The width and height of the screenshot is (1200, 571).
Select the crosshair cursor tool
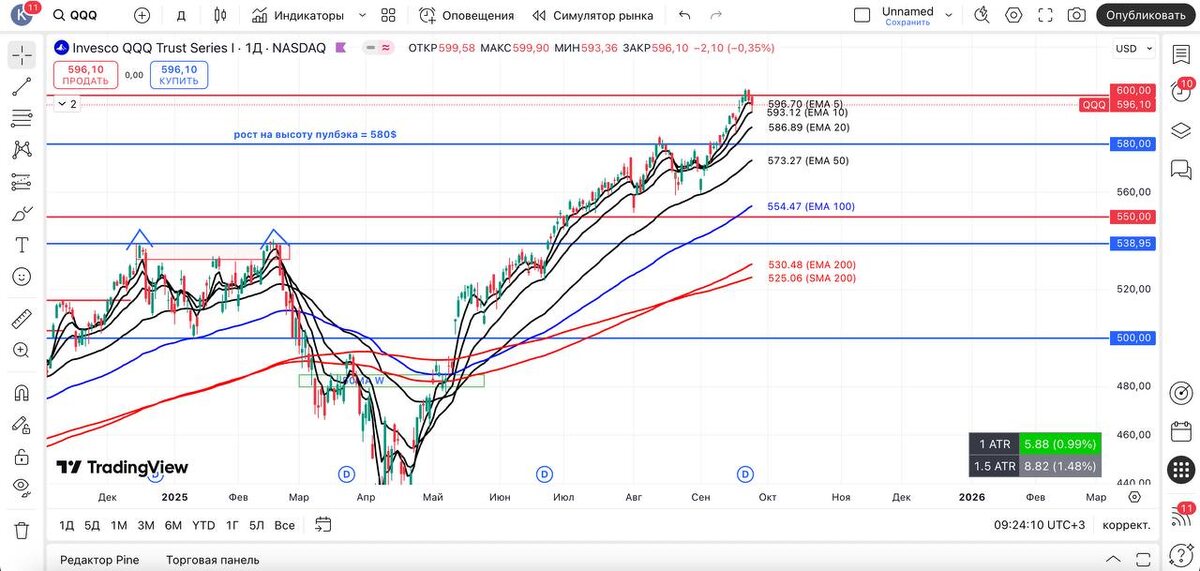(x=21, y=55)
